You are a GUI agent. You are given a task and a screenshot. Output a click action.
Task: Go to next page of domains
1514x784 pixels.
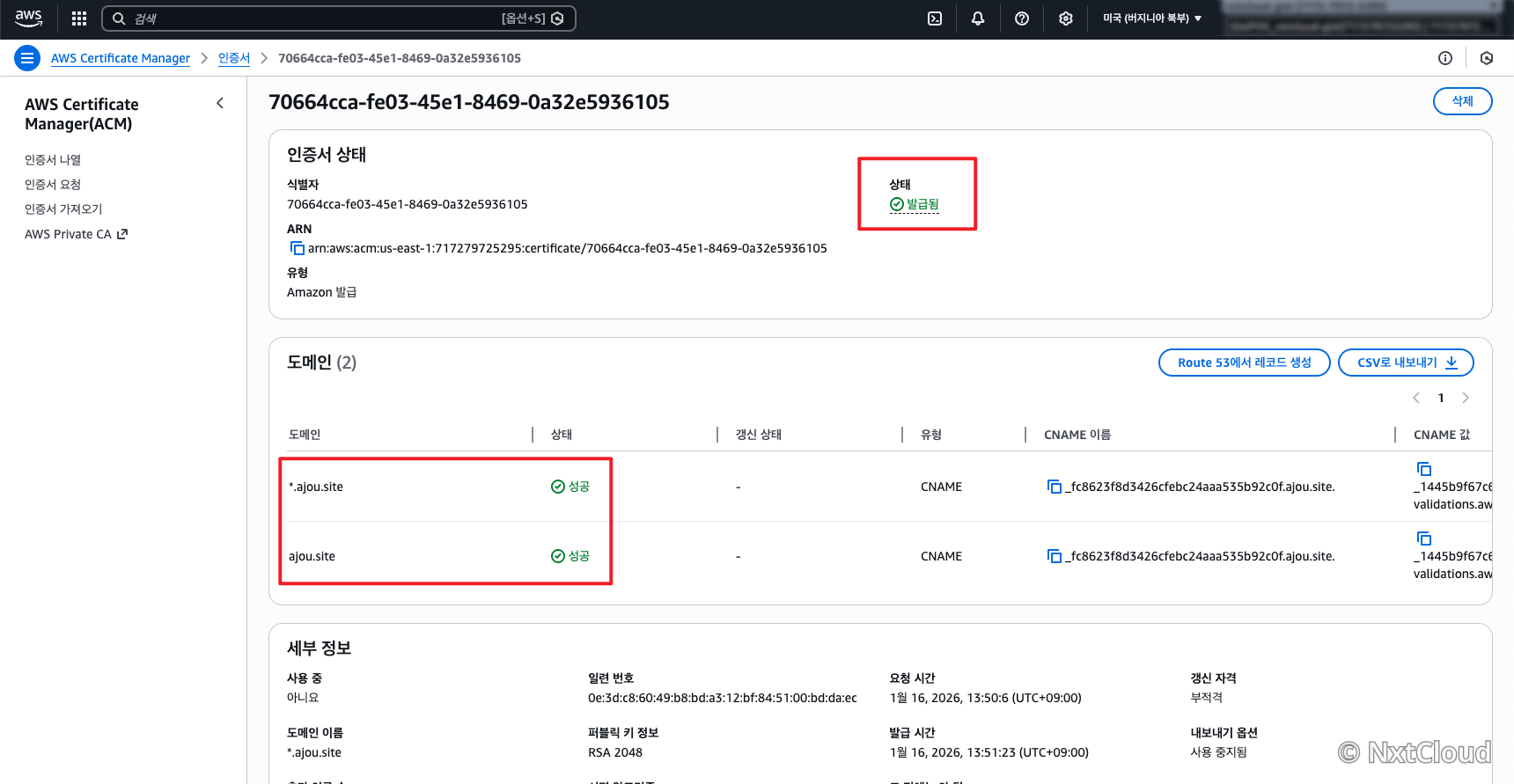point(1466,398)
